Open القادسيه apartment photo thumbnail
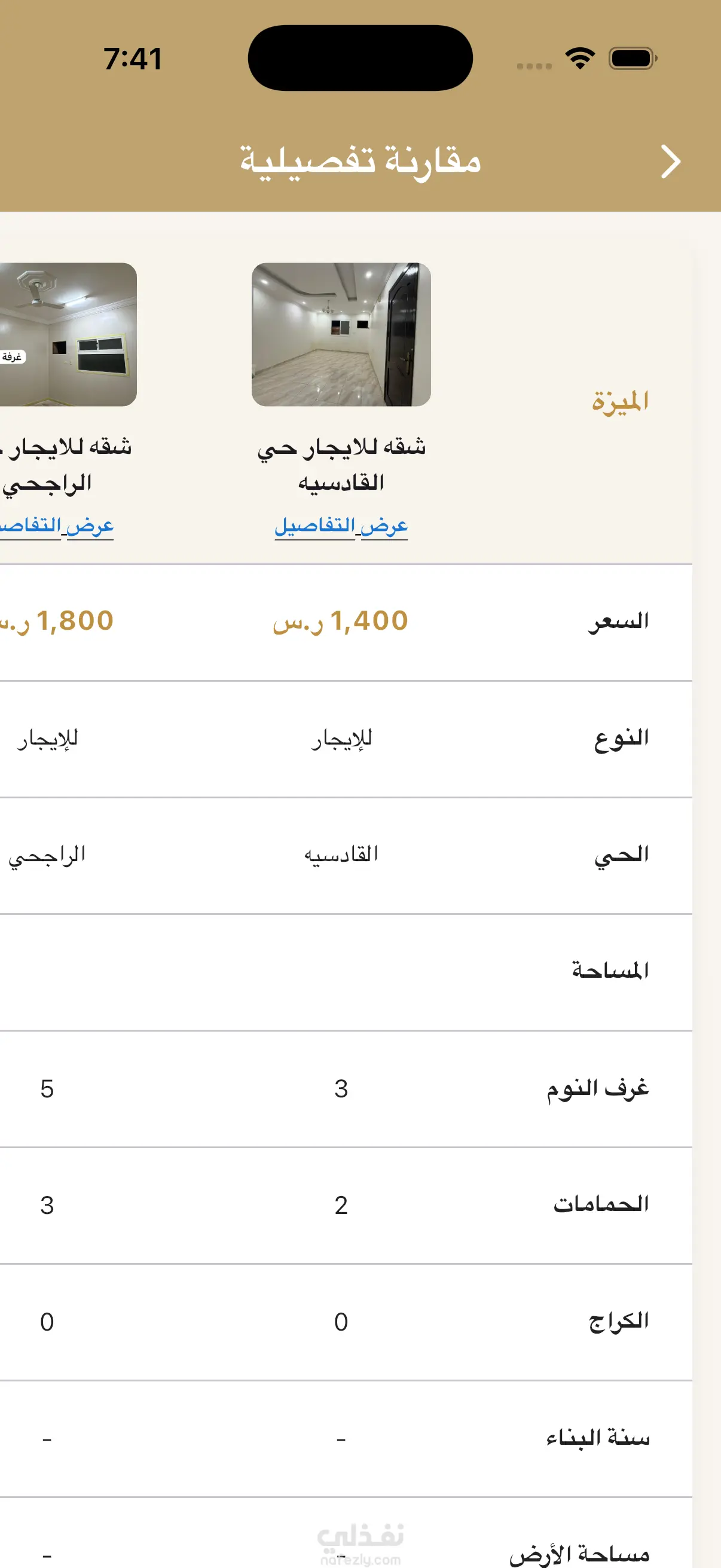Image resolution: width=721 pixels, height=1568 pixels. point(341,334)
